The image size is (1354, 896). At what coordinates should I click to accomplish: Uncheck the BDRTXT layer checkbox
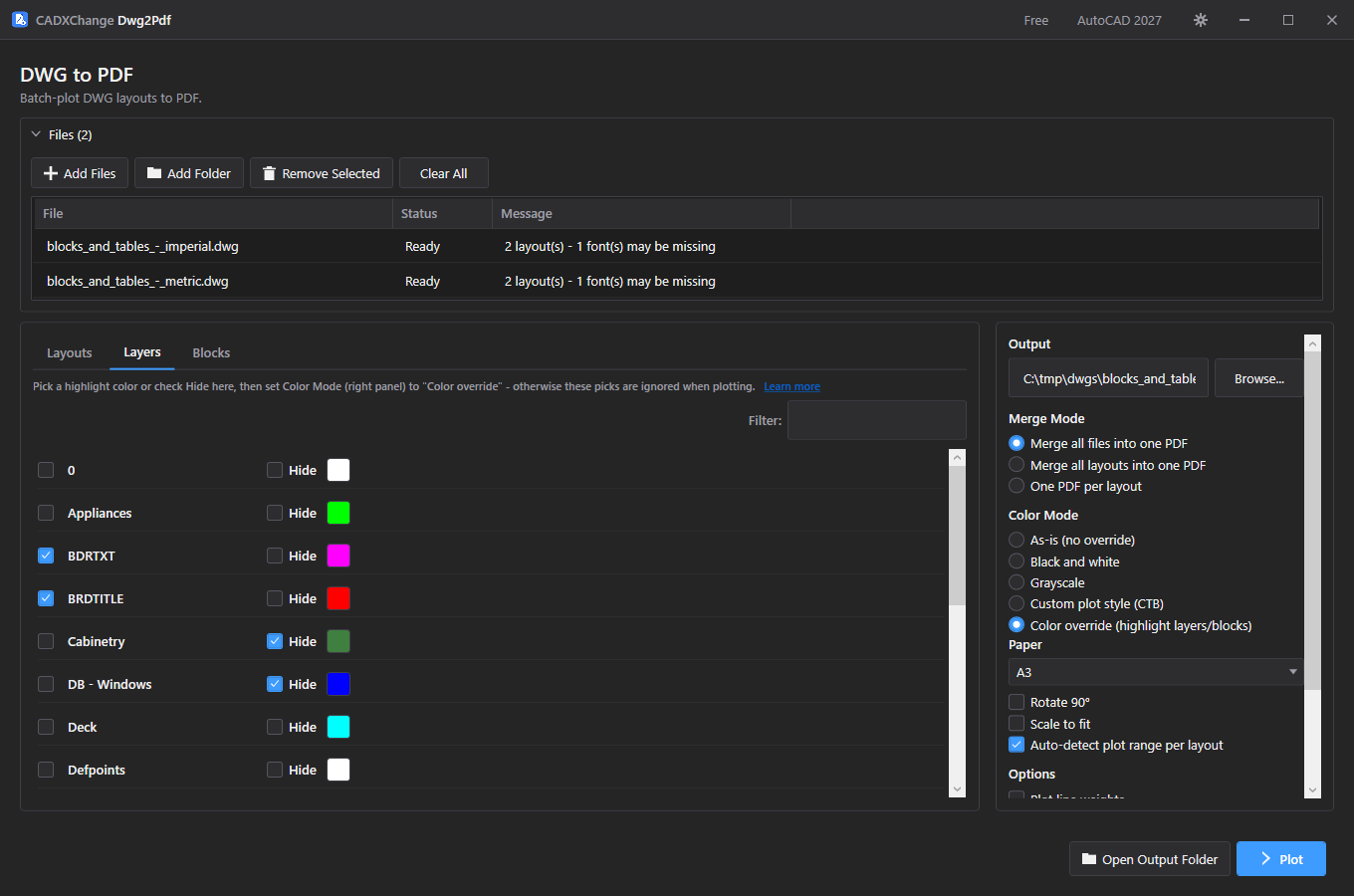click(x=46, y=556)
